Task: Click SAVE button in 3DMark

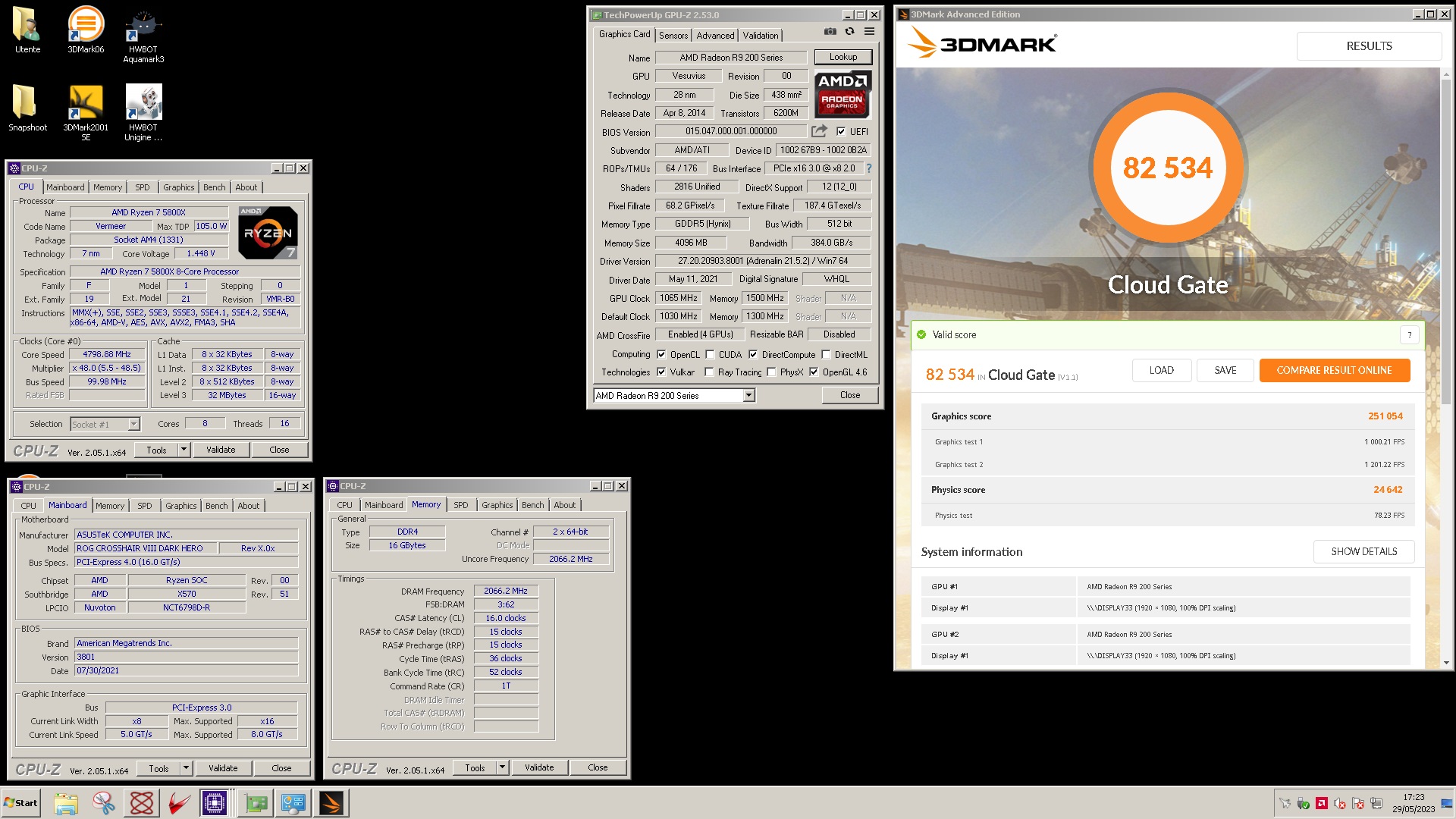Action: tap(1225, 370)
